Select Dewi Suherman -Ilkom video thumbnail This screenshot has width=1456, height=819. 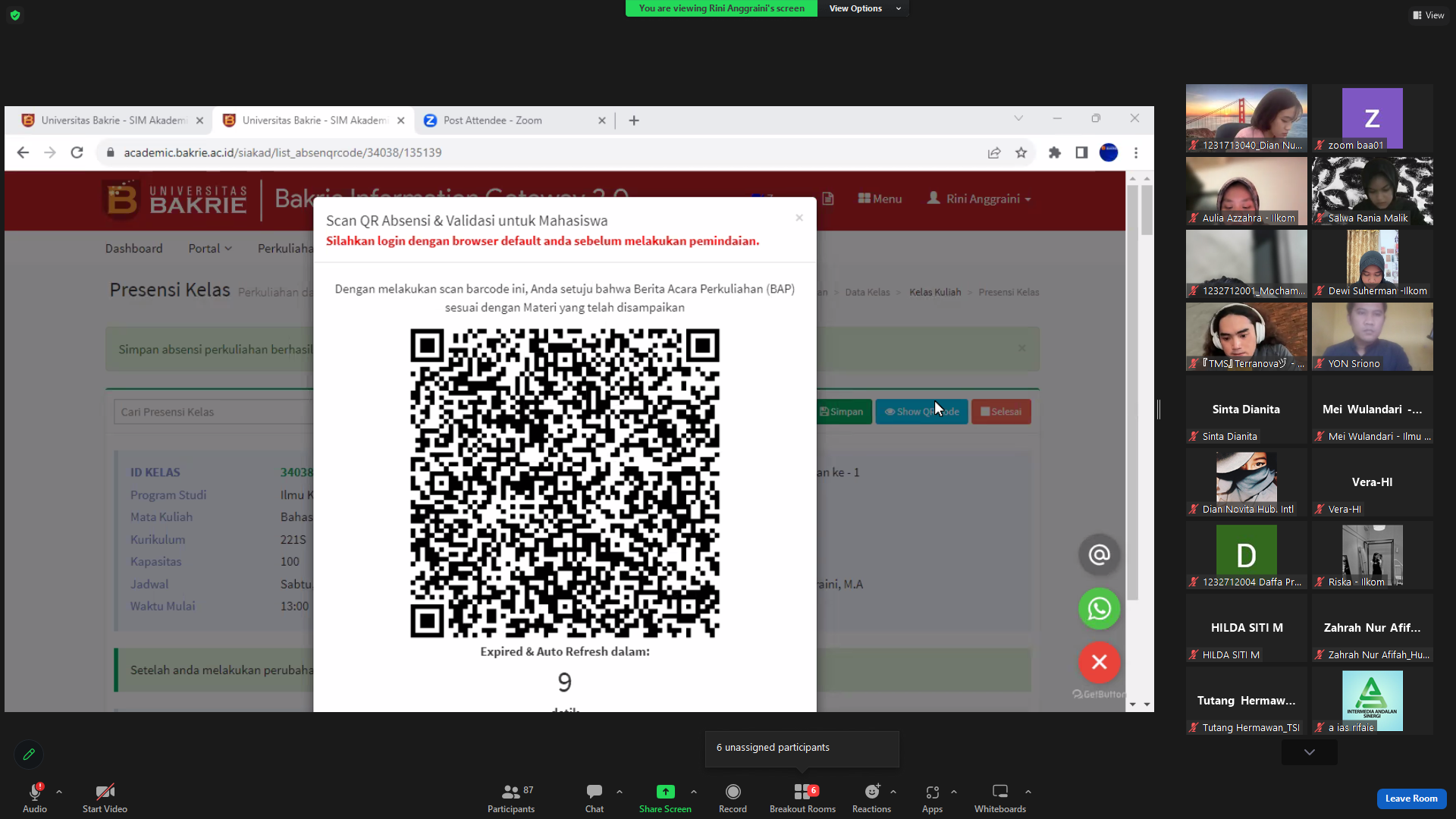point(1373,263)
